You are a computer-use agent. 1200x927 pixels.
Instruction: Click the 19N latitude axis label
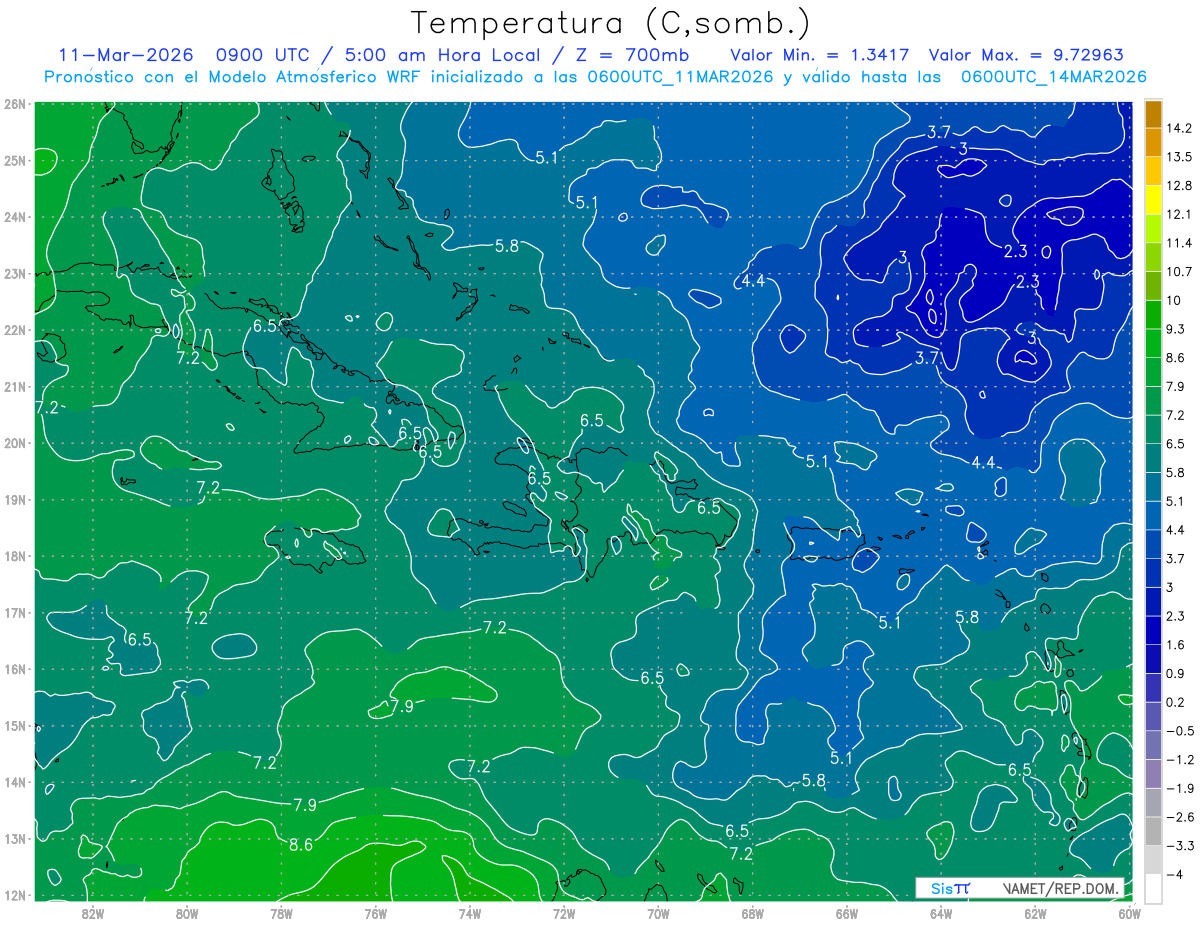14,499
